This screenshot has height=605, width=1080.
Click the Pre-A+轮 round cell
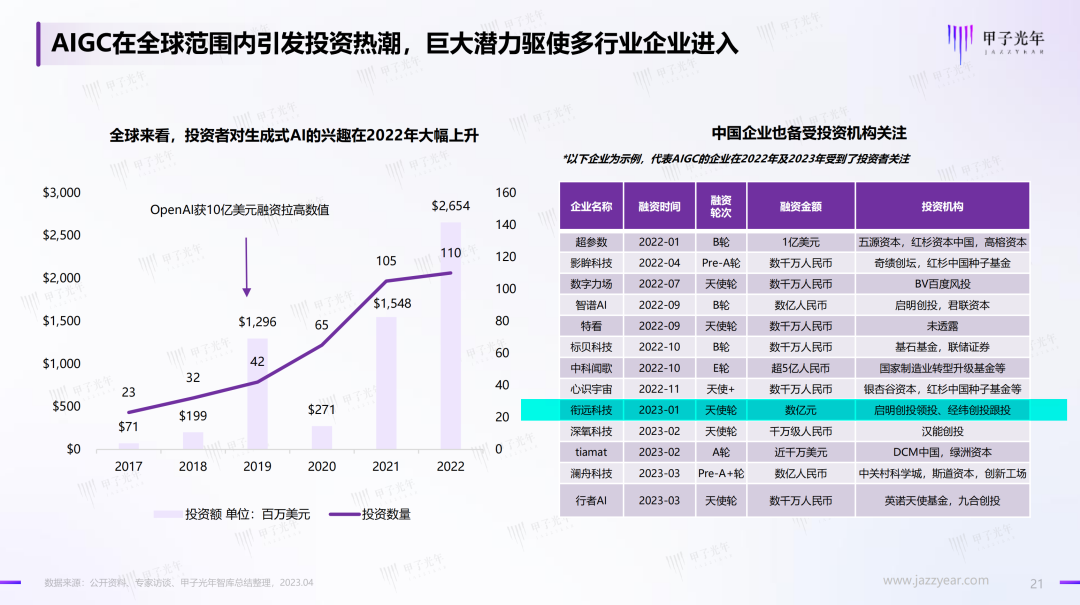point(720,473)
